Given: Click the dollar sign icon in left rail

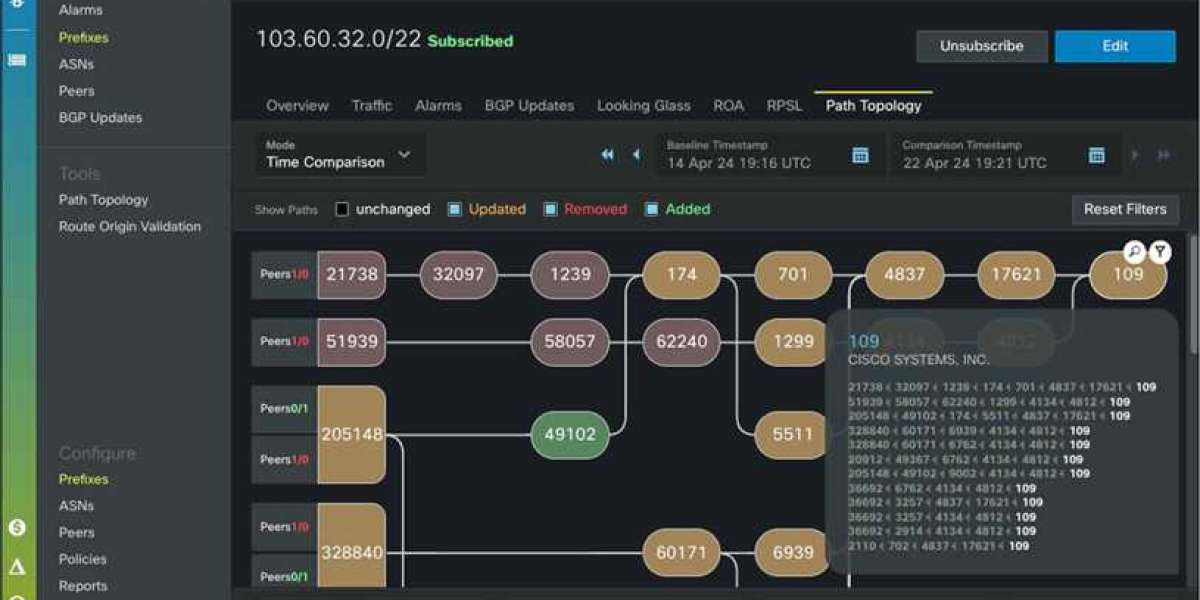Looking at the screenshot, I should (x=17, y=527).
